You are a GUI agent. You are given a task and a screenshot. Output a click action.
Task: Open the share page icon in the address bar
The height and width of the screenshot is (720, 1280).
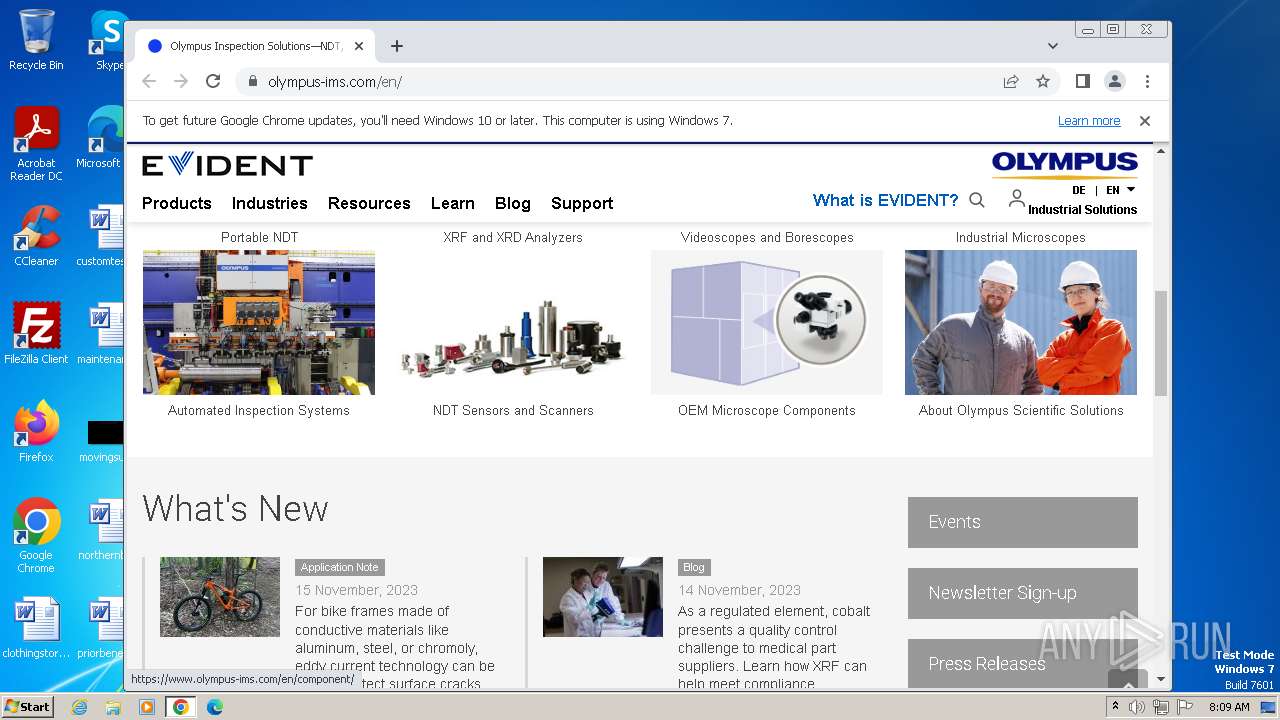coord(1011,81)
